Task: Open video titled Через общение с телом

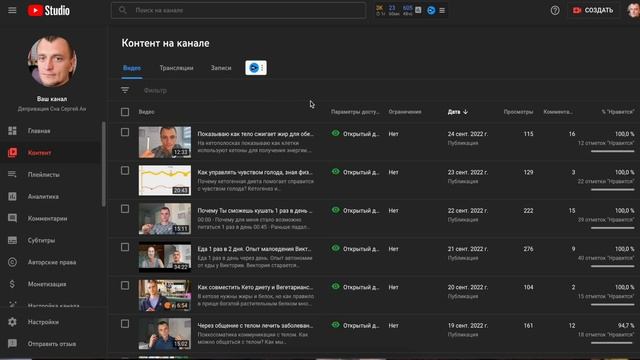Action: [x=256, y=325]
